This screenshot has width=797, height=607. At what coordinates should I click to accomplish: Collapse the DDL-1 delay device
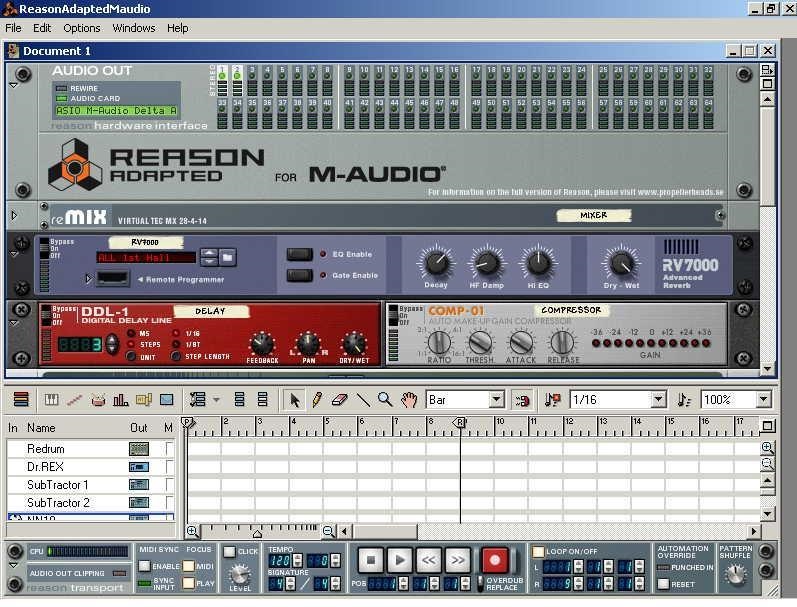[14, 323]
